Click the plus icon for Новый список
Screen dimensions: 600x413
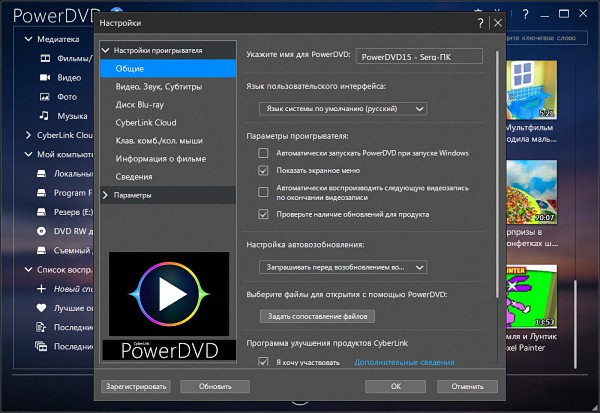coord(41,289)
